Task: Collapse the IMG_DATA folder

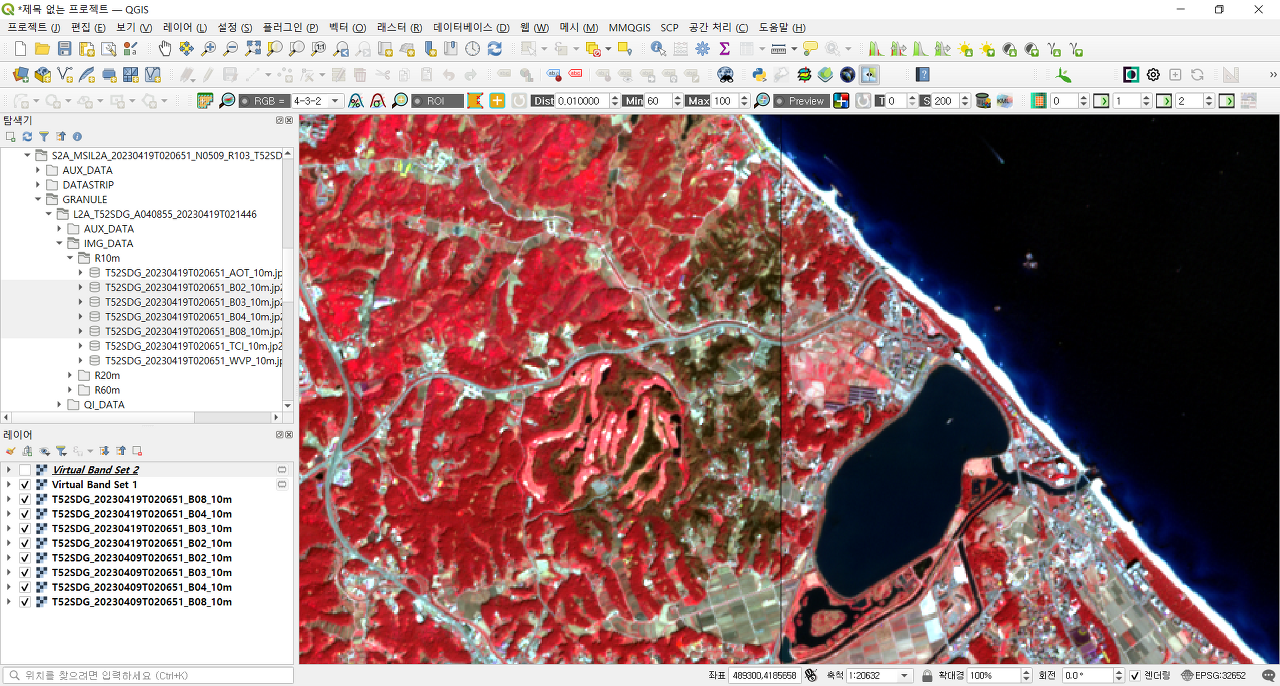Action: [x=60, y=243]
